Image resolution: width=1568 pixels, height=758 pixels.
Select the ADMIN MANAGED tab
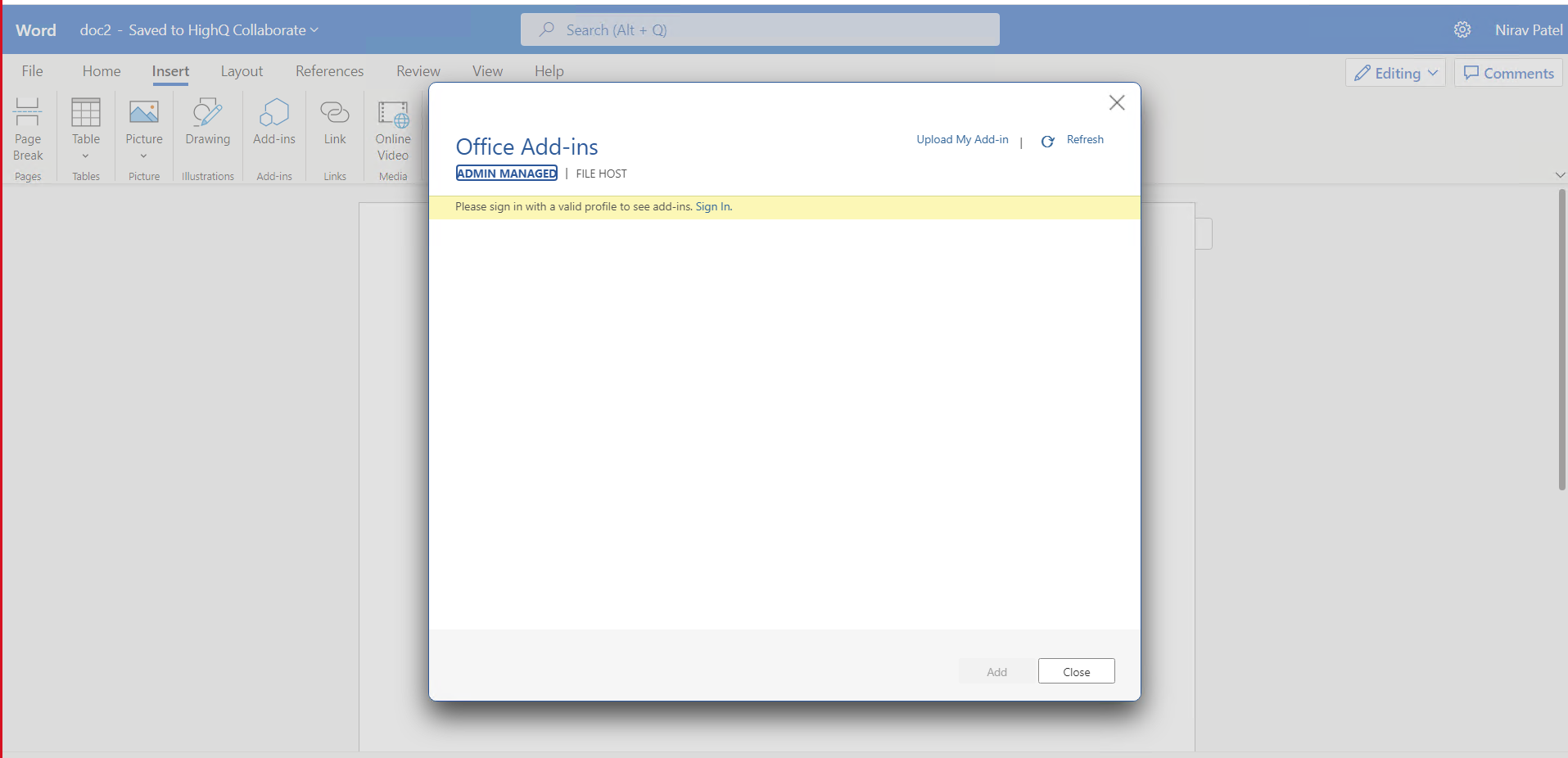[x=506, y=173]
